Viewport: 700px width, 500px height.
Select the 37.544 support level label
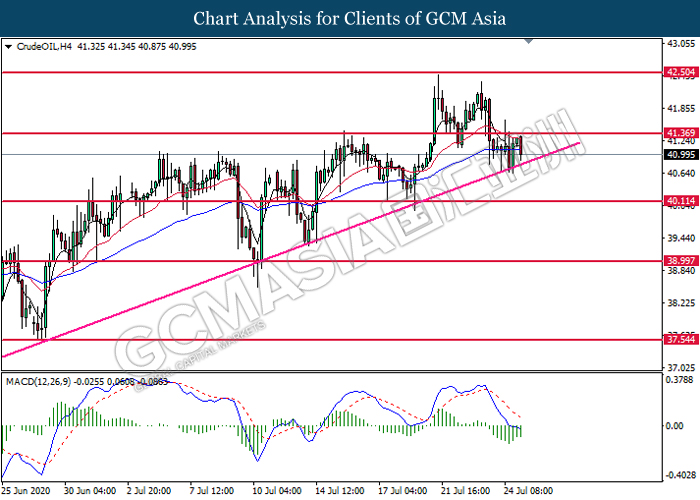coord(681,339)
